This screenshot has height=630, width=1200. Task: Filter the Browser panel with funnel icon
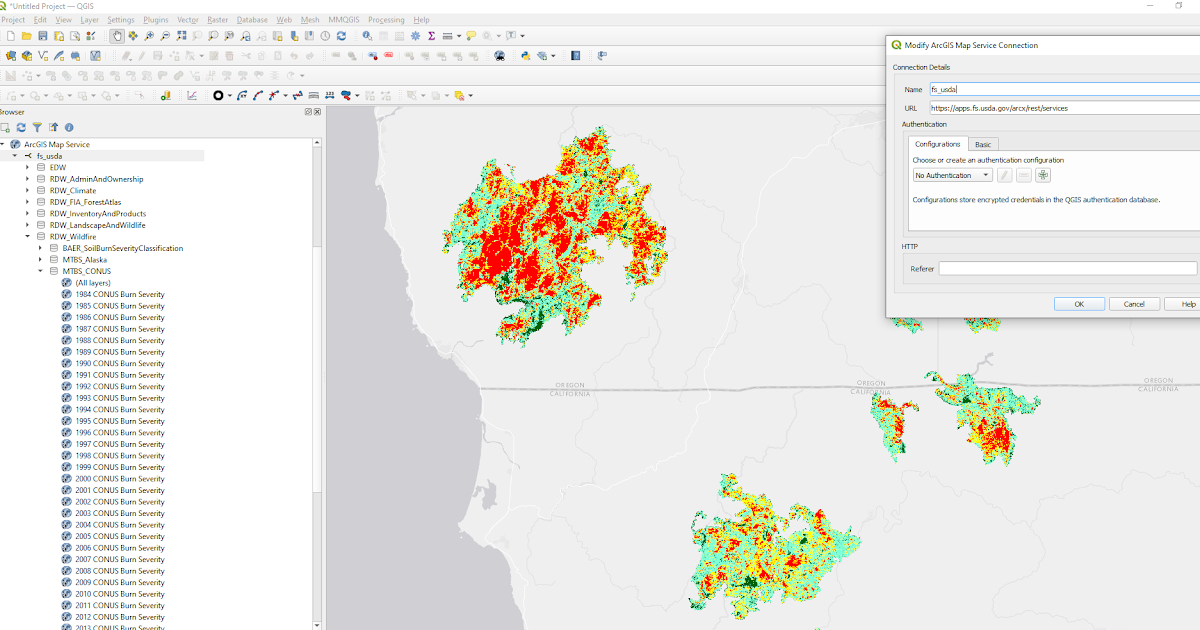pos(37,127)
